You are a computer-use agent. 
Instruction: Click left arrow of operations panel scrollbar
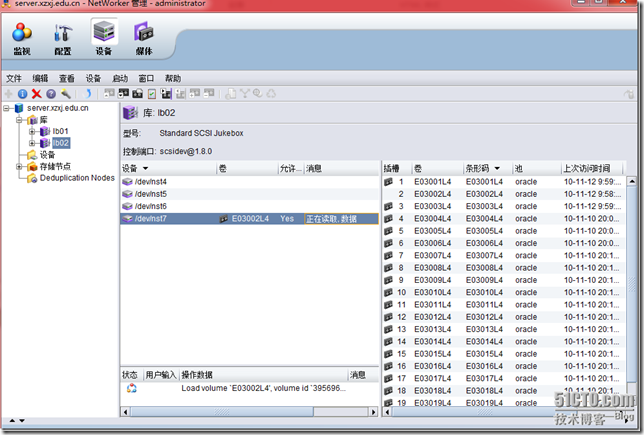(x=126, y=412)
